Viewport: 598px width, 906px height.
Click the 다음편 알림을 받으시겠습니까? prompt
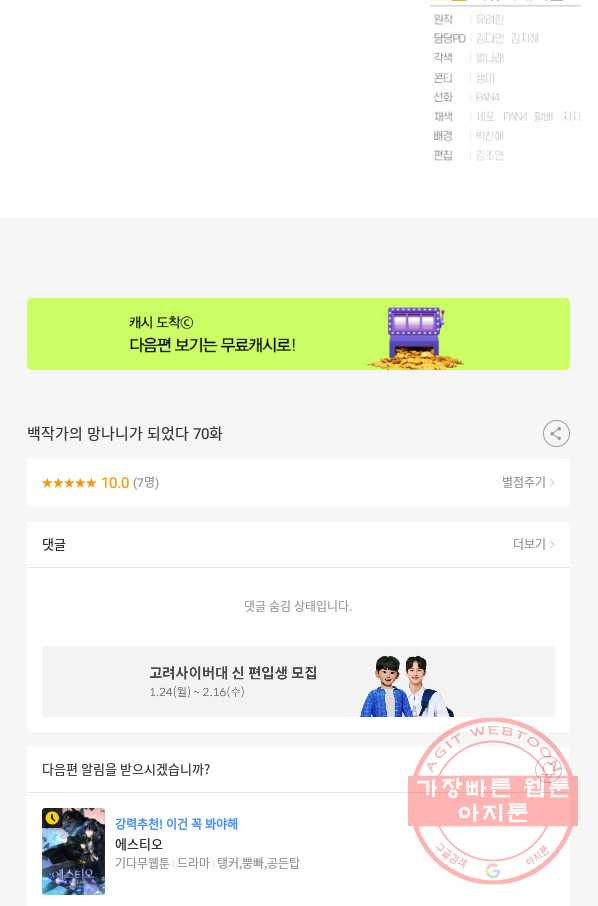point(126,769)
